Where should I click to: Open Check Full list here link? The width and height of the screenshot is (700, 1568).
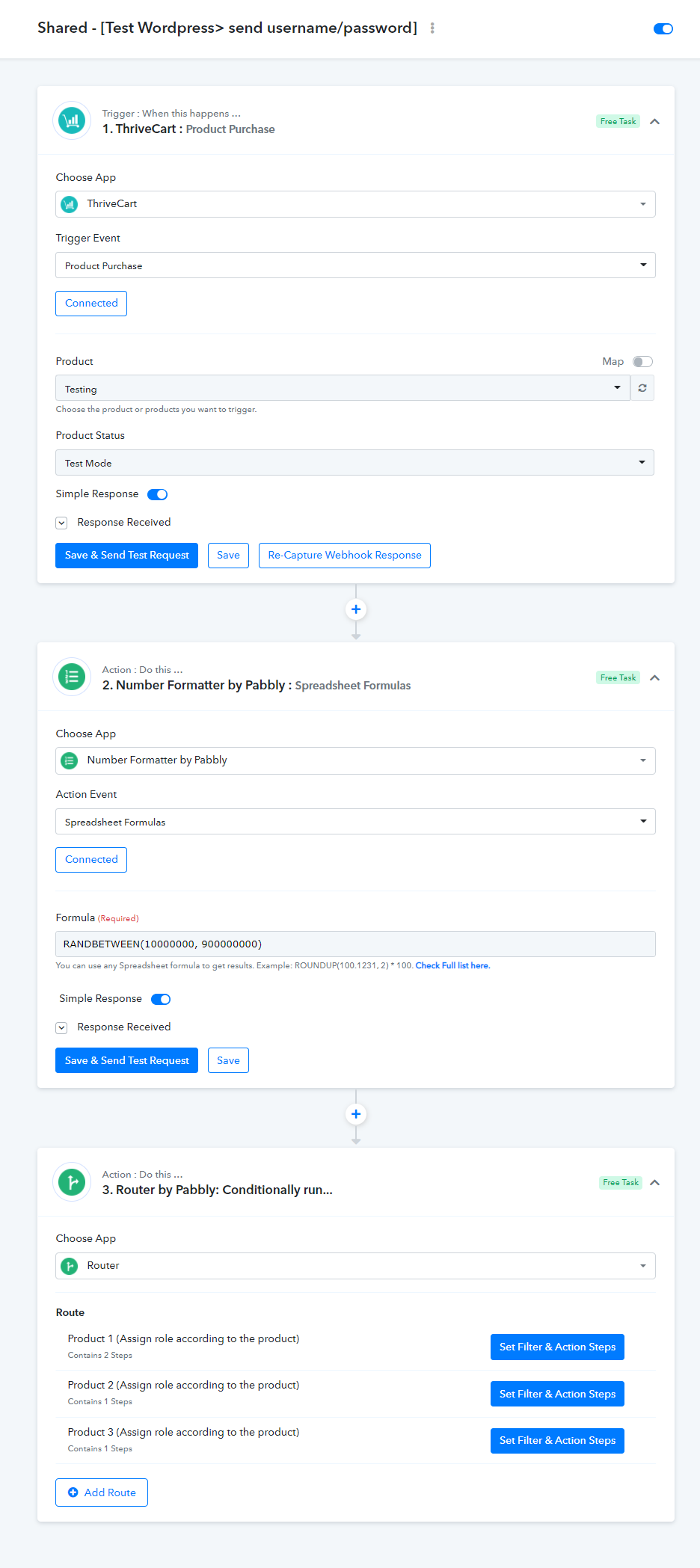click(452, 966)
